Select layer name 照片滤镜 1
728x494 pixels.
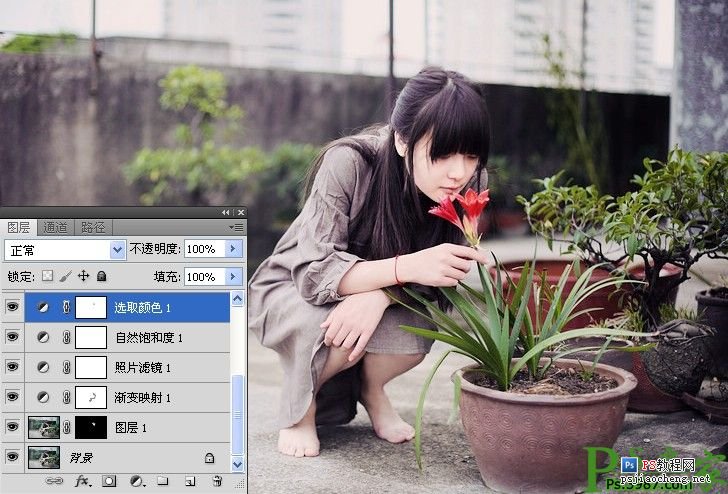(143, 368)
